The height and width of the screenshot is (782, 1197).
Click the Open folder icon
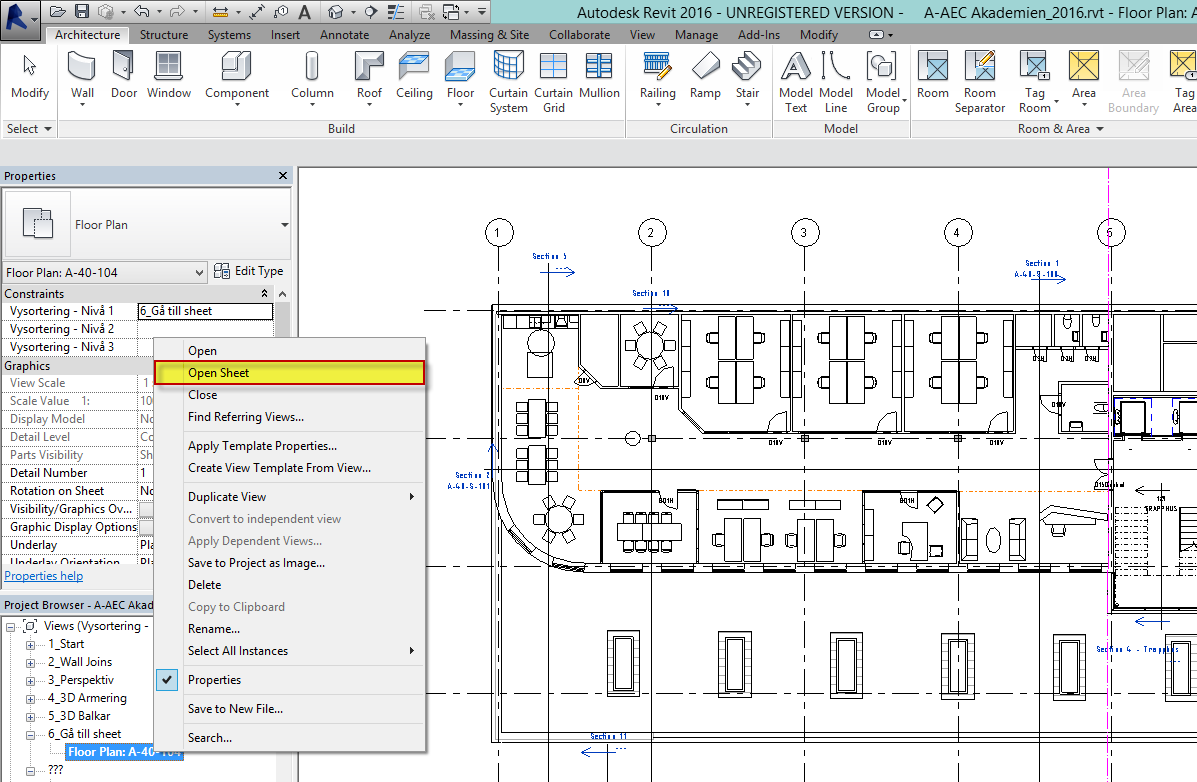click(x=57, y=11)
